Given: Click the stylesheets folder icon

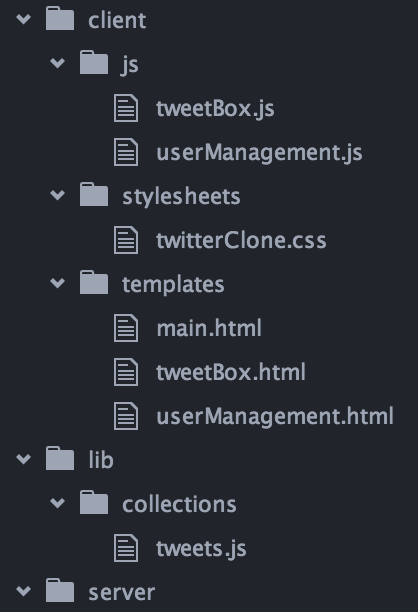Looking at the screenshot, I should tap(94, 194).
